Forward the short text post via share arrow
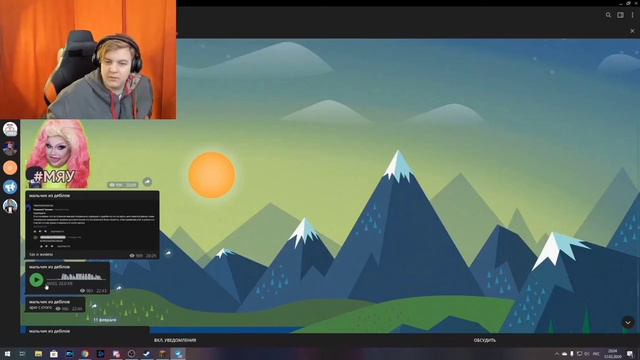The image size is (640, 360). click(x=94, y=306)
